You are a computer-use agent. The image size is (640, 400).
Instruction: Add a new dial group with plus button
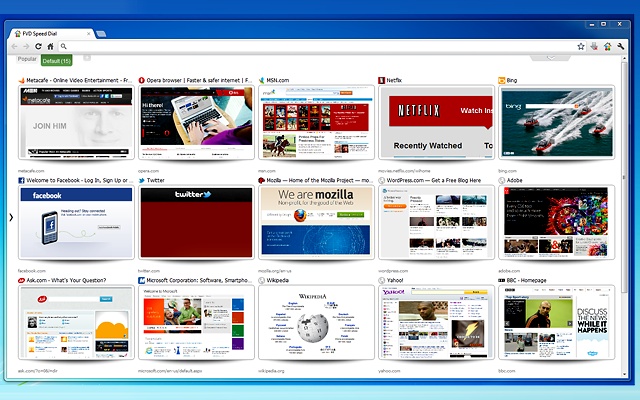click(x=87, y=59)
